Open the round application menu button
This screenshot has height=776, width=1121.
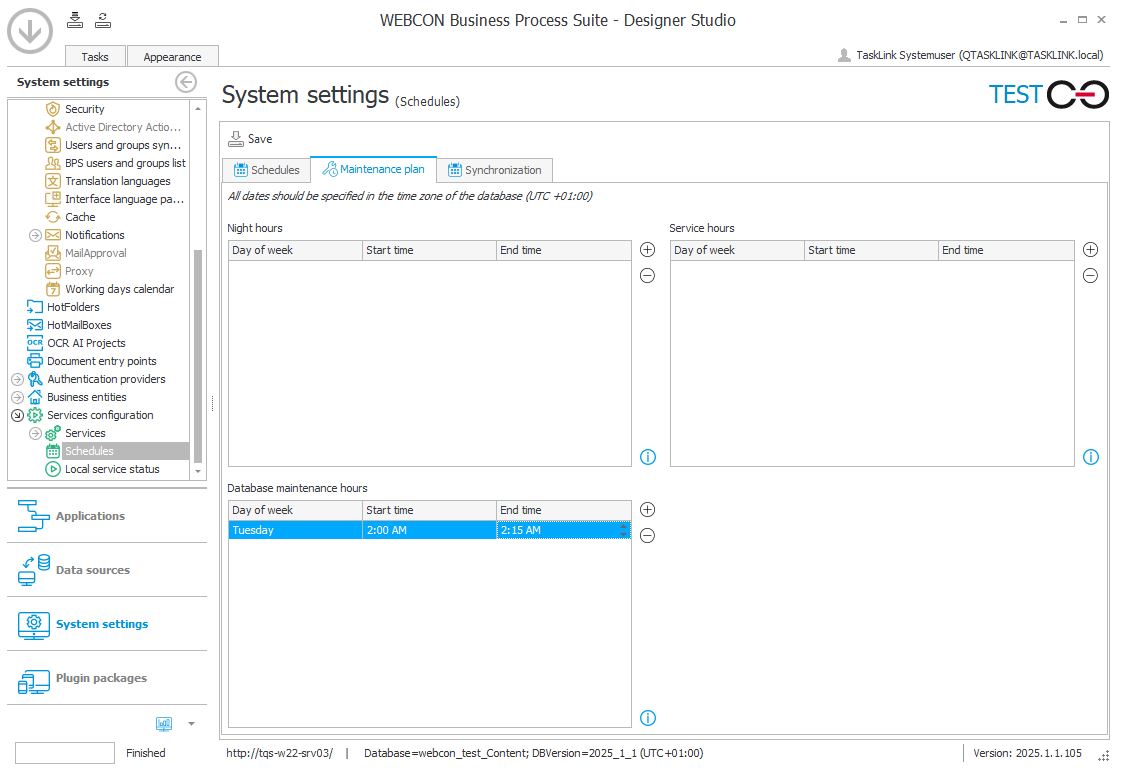coord(30,31)
